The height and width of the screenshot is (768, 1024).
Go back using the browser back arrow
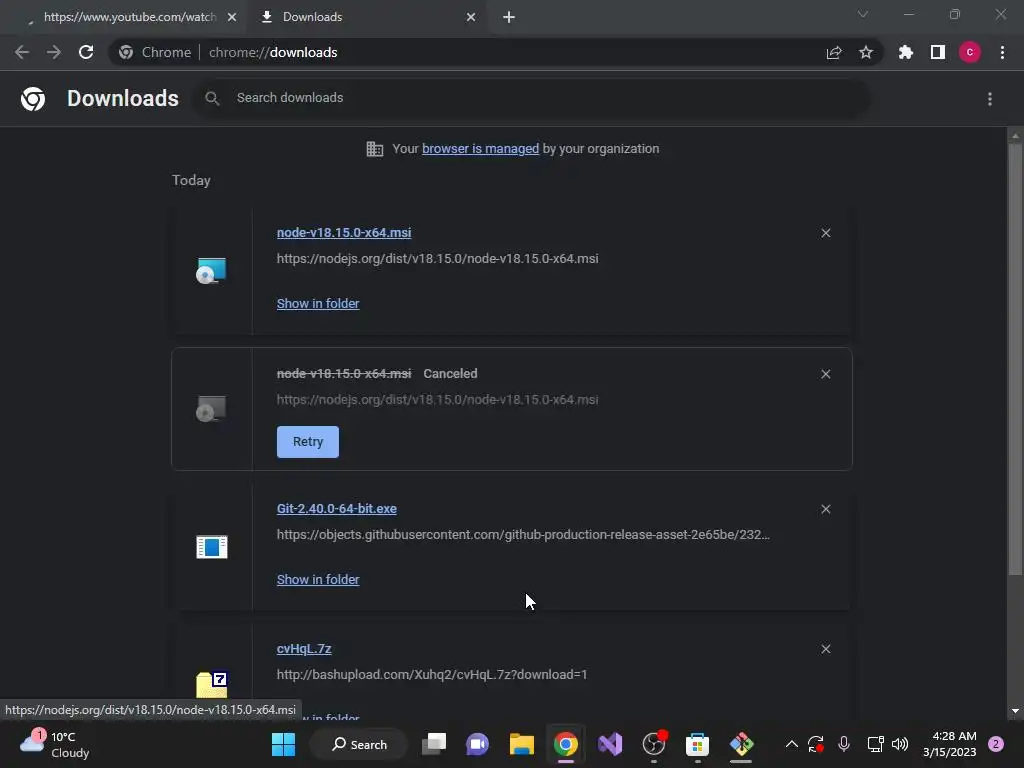pos(22,52)
